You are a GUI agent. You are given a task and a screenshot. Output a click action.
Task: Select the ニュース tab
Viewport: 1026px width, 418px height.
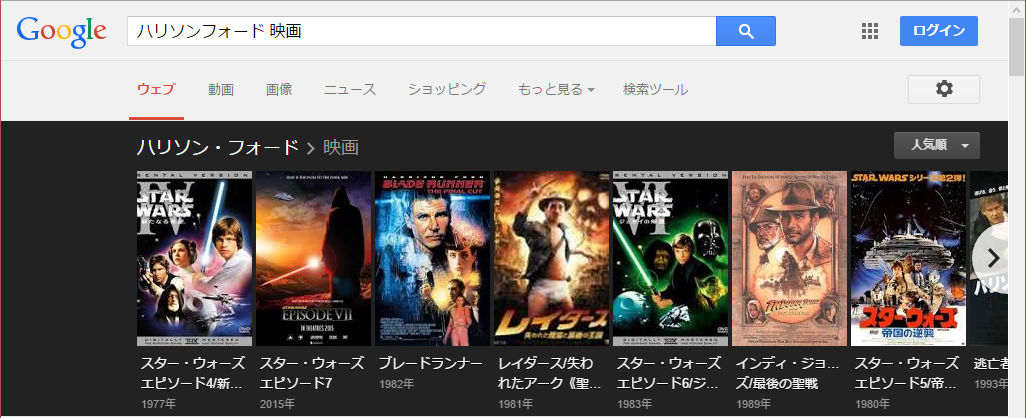tap(350, 90)
